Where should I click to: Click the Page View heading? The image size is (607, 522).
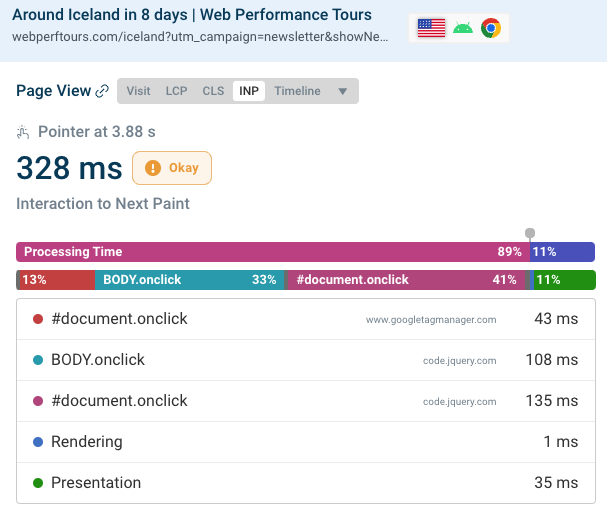[53, 91]
